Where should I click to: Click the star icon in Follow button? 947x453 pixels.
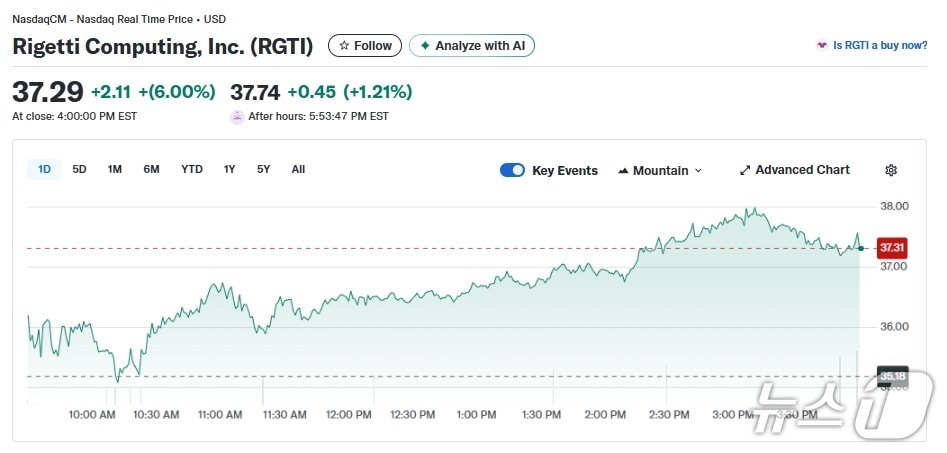pyautogui.click(x=344, y=46)
